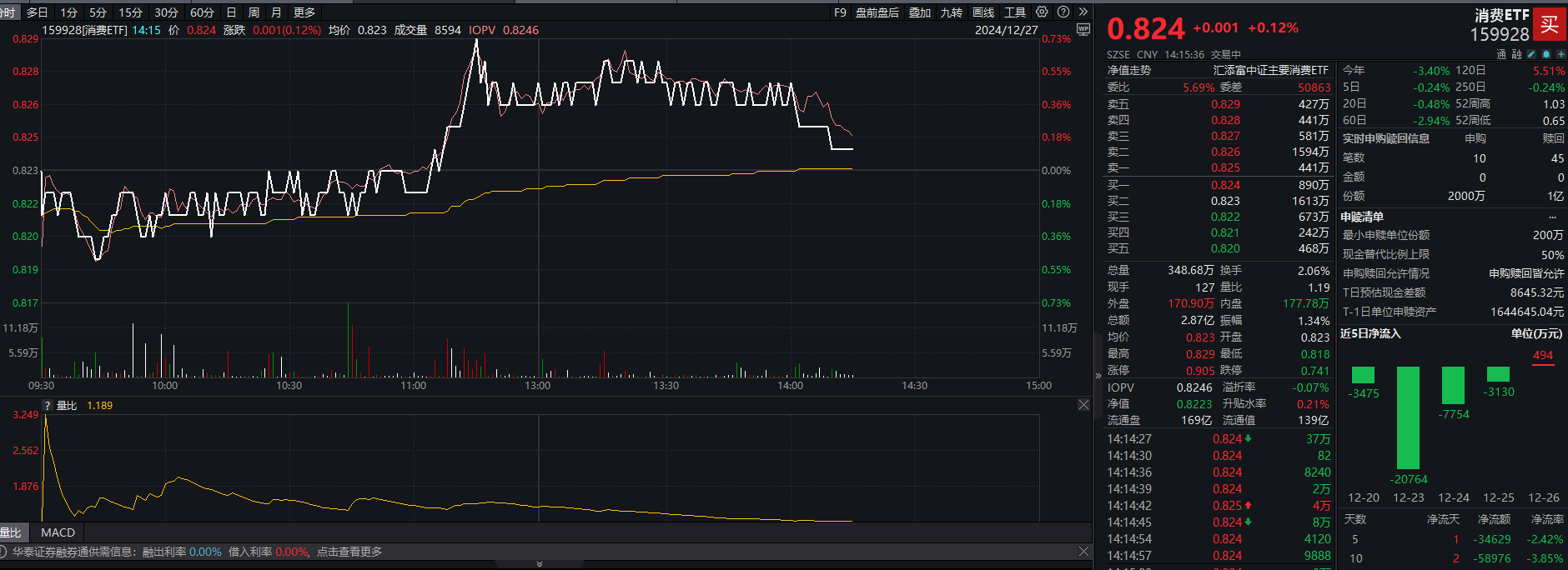Viewport: 1568px width, 570px height.
Task: Dismiss the 华泰证券 info bar
Action: pyautogui.click(x=1083, y=552)
